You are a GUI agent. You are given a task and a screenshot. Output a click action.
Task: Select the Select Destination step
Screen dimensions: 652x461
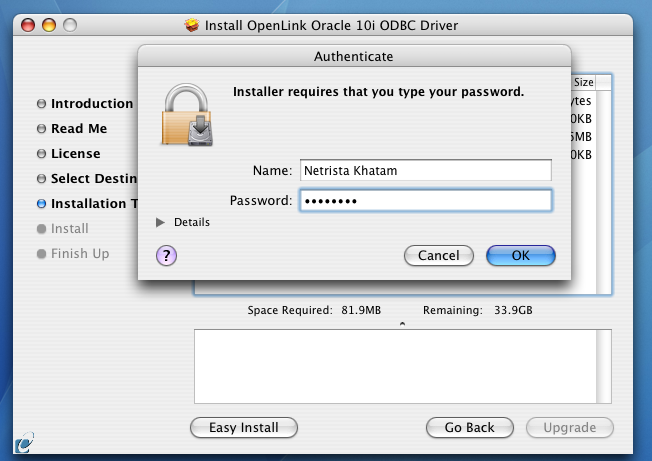coord(94,178)
